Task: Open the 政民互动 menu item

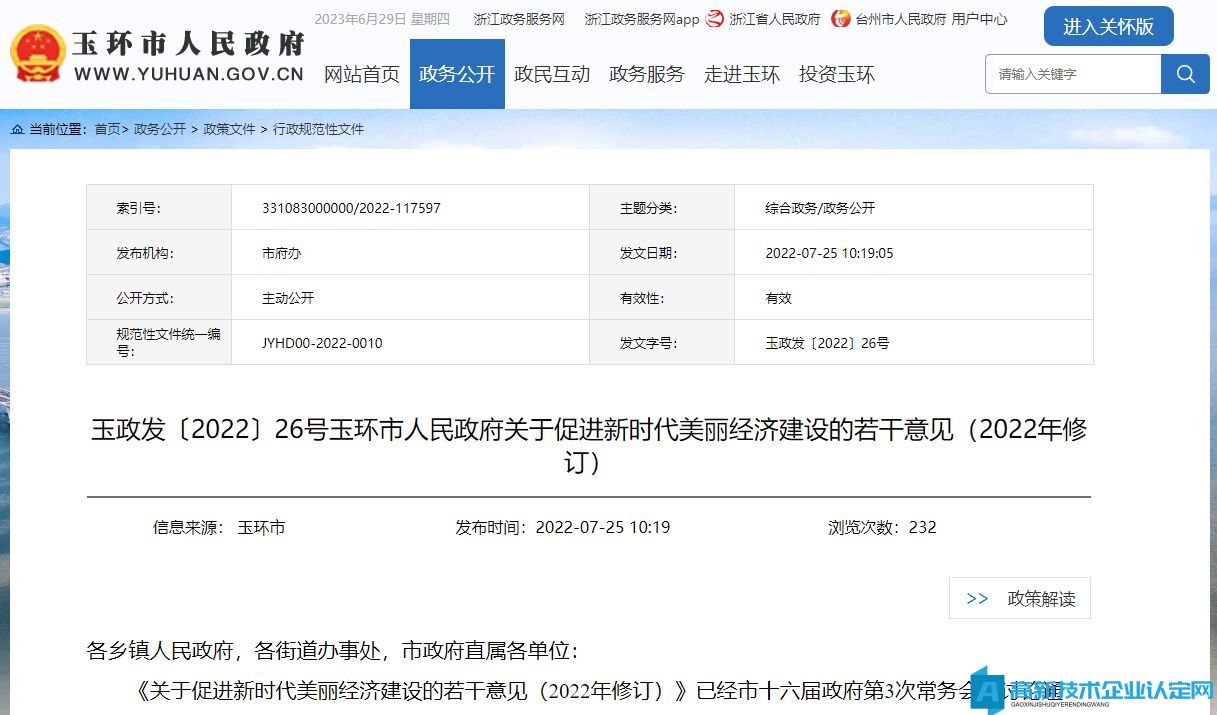Action: pyautogui.click(x=552, y=74)
